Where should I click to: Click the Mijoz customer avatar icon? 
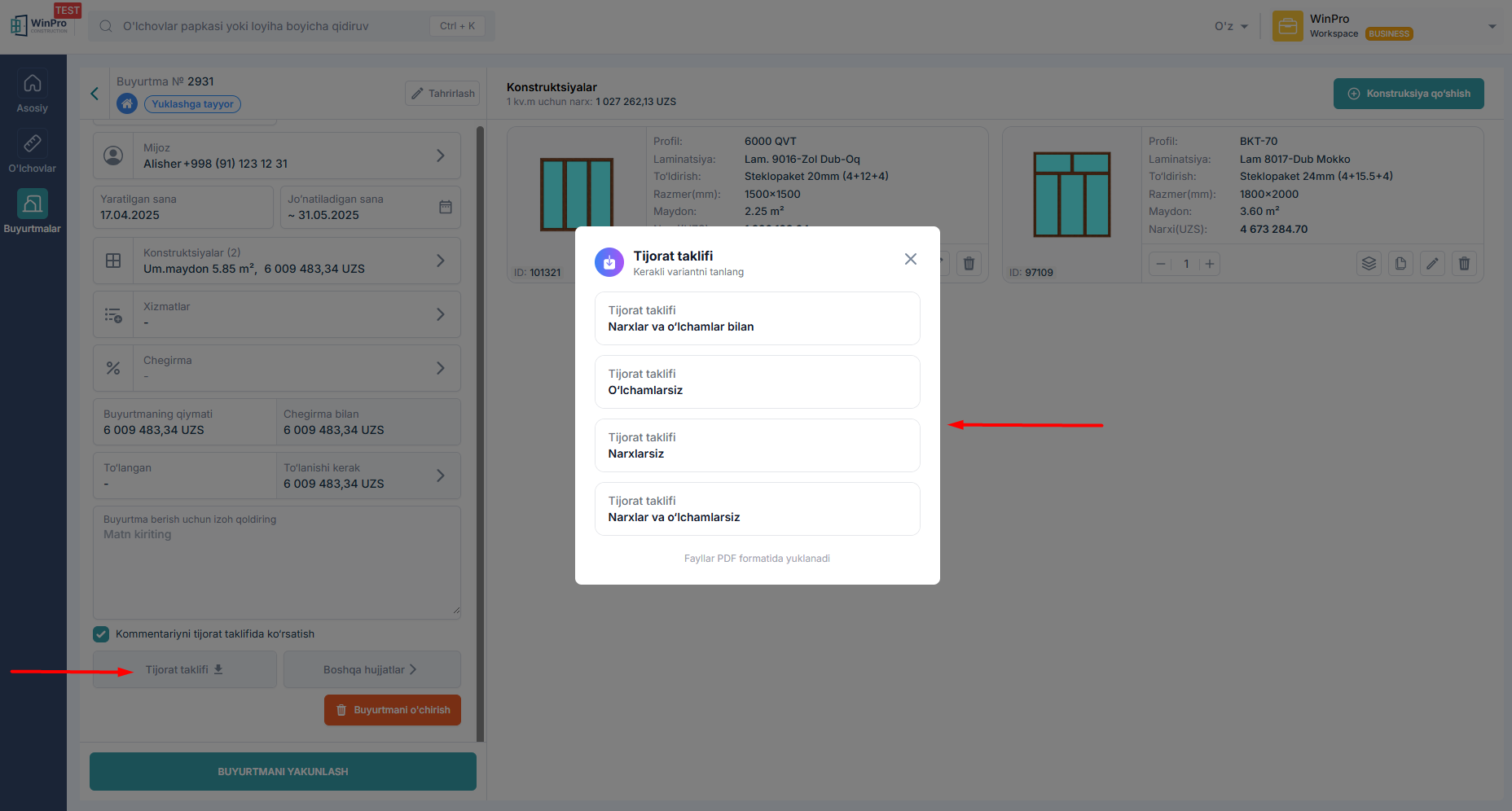113,156
